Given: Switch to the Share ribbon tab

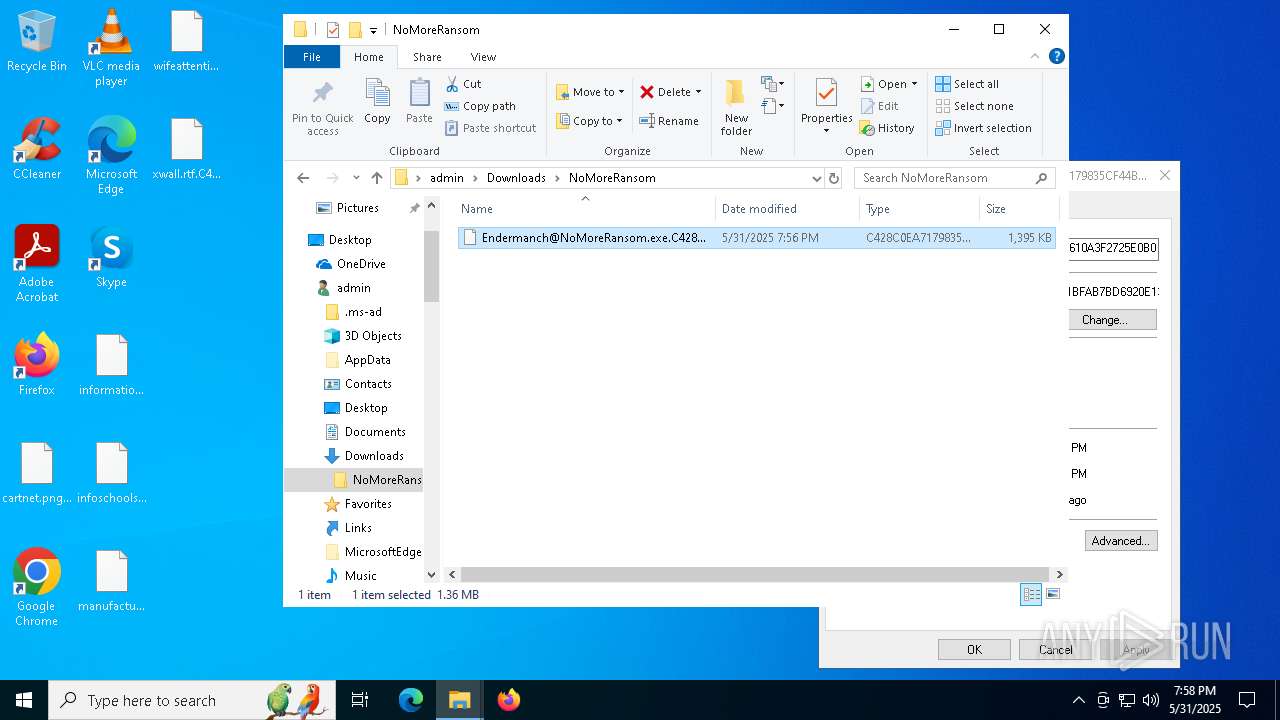Looking at the screenshot, I should pyautogui.click(x=427, y=57).
